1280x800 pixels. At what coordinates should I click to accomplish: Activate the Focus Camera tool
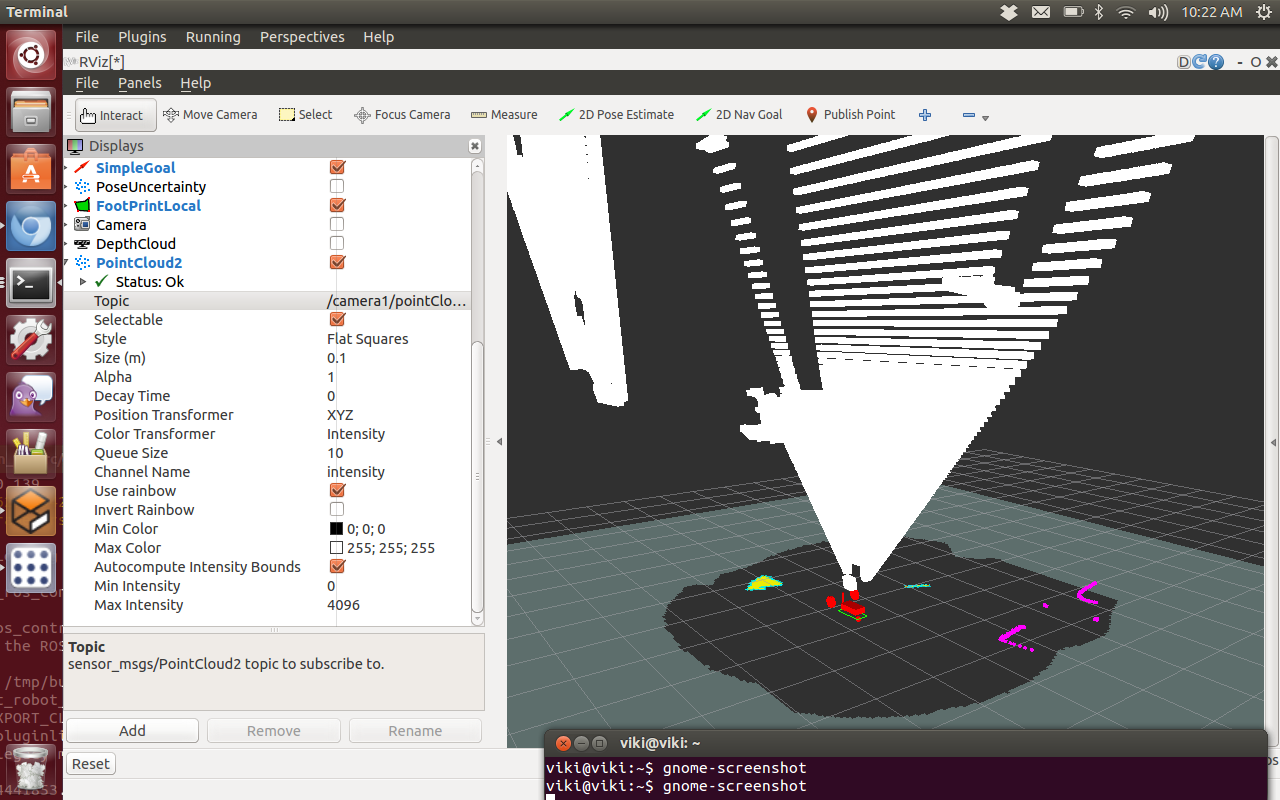point(402,115)
